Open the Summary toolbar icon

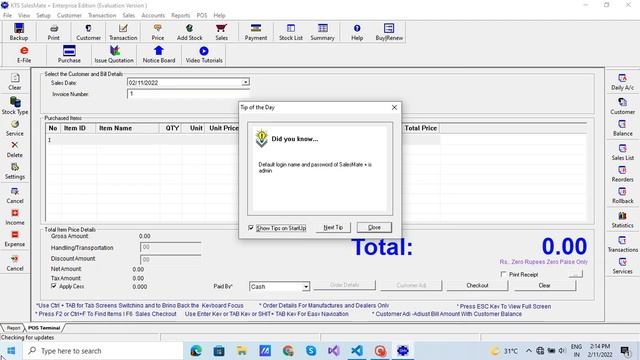click(x=322, y=32)
